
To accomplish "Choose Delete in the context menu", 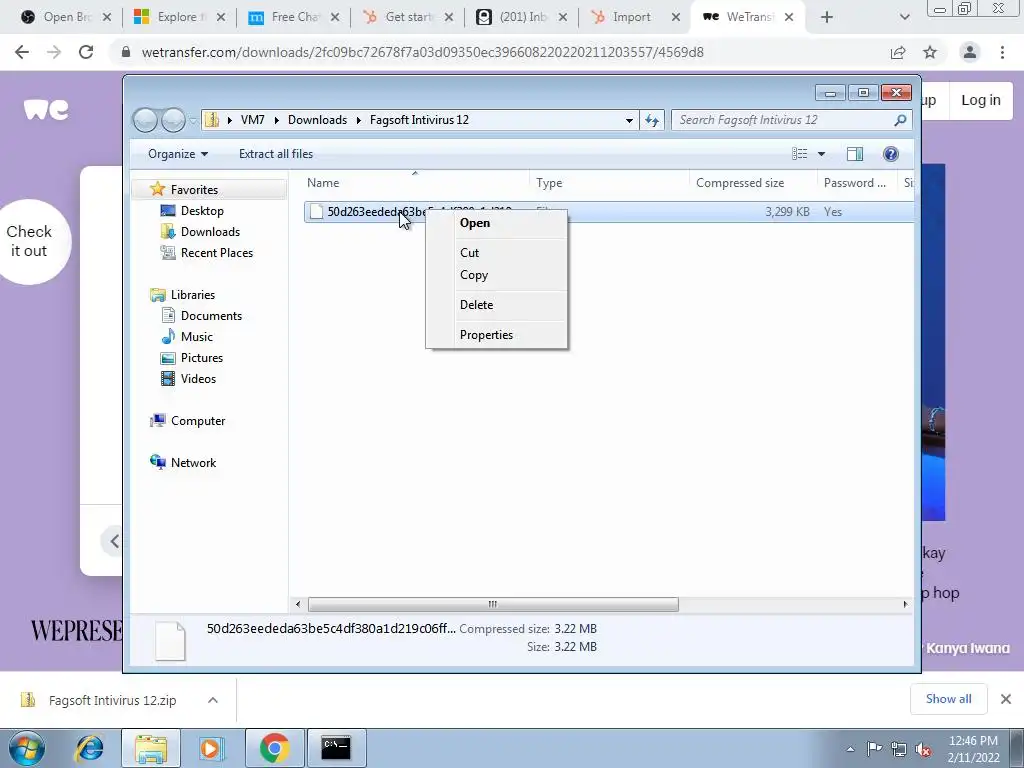I will pyautogui.click(x=476, y=305).
